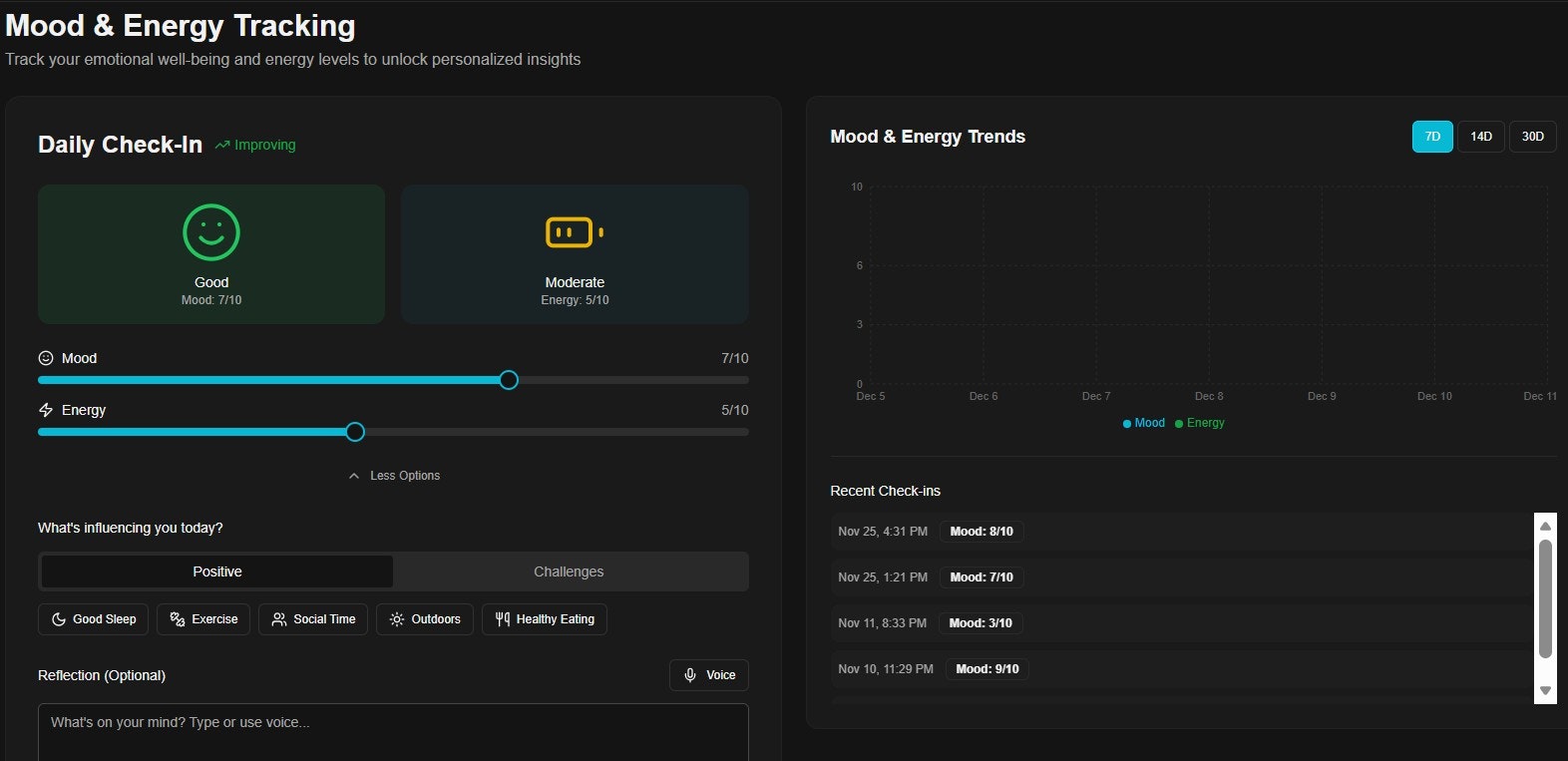Switch to the Challenges tab

click(x=569, y=571)
